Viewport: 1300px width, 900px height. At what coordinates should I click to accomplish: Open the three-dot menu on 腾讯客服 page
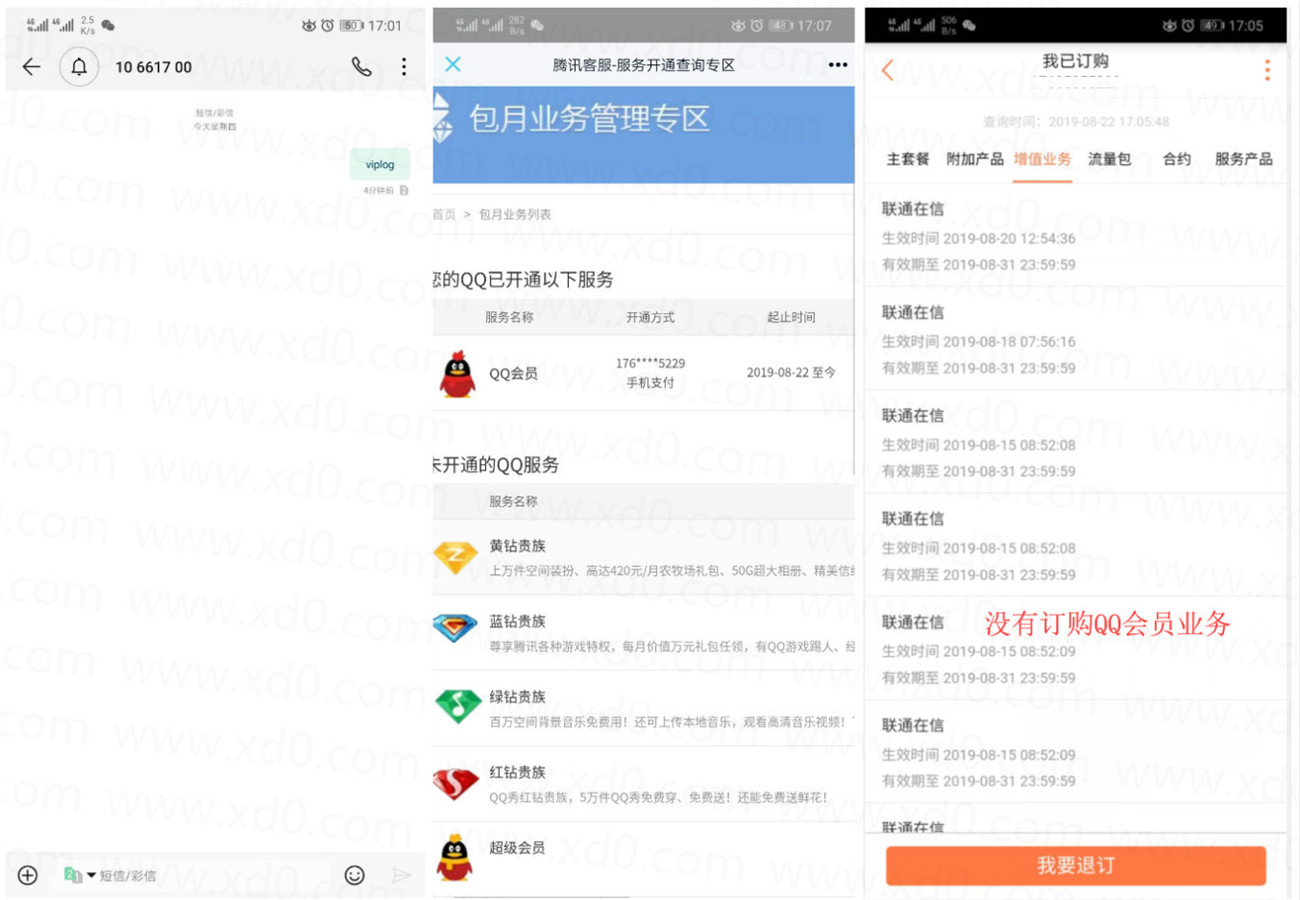point(838,65)
